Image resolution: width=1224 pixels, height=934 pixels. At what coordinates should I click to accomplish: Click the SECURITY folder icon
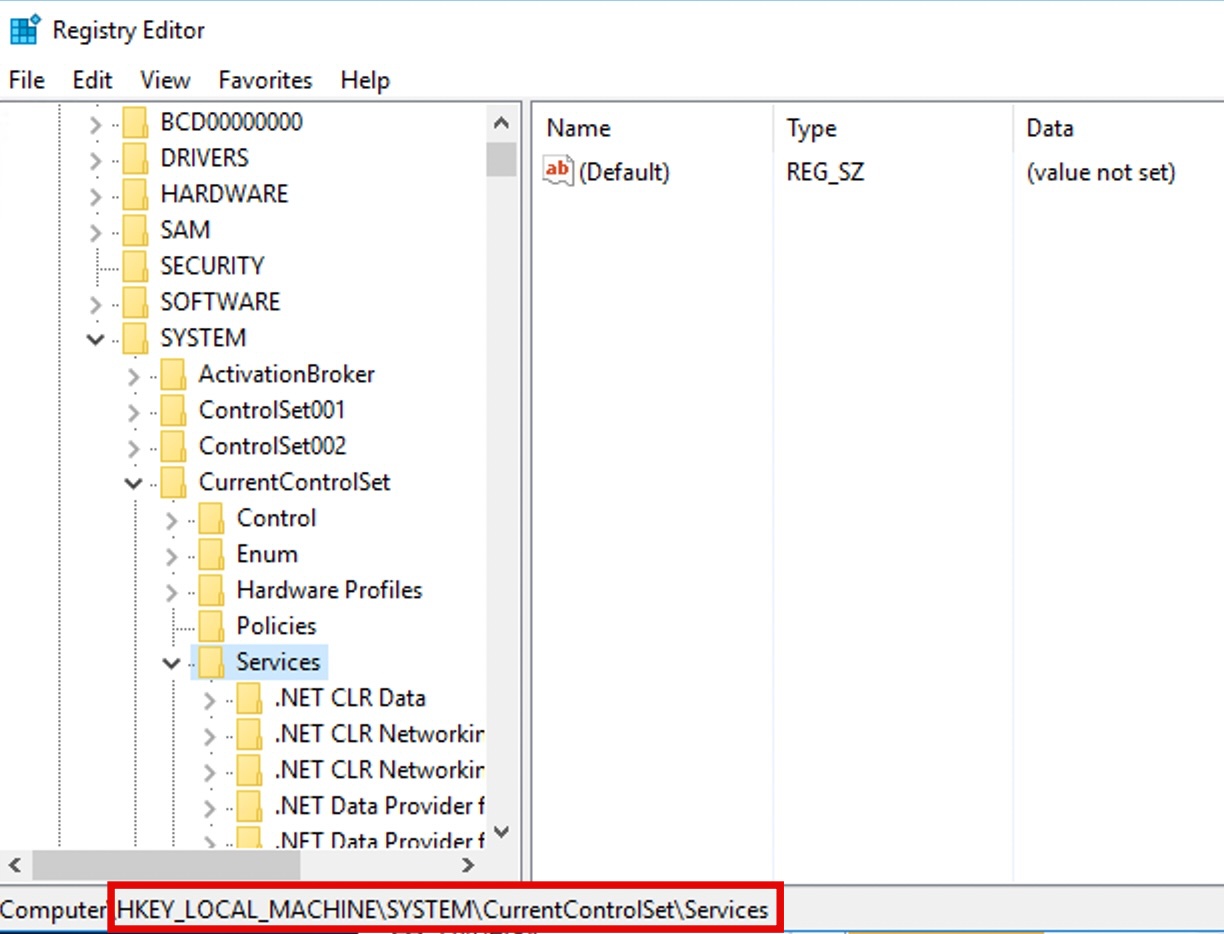[x=135, y=267]
